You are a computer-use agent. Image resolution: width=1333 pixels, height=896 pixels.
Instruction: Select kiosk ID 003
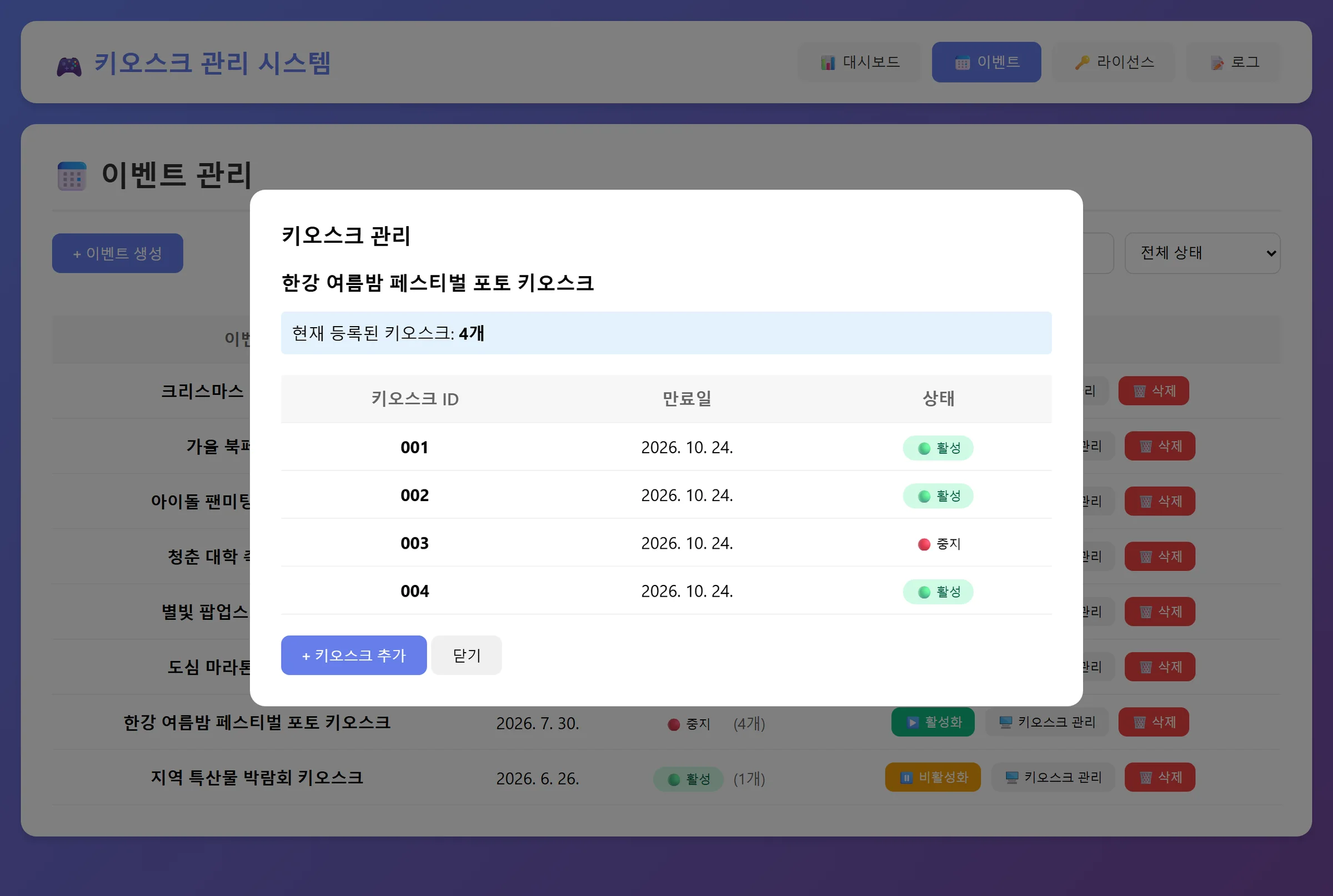pyautogui.click(x=414, y=543)
